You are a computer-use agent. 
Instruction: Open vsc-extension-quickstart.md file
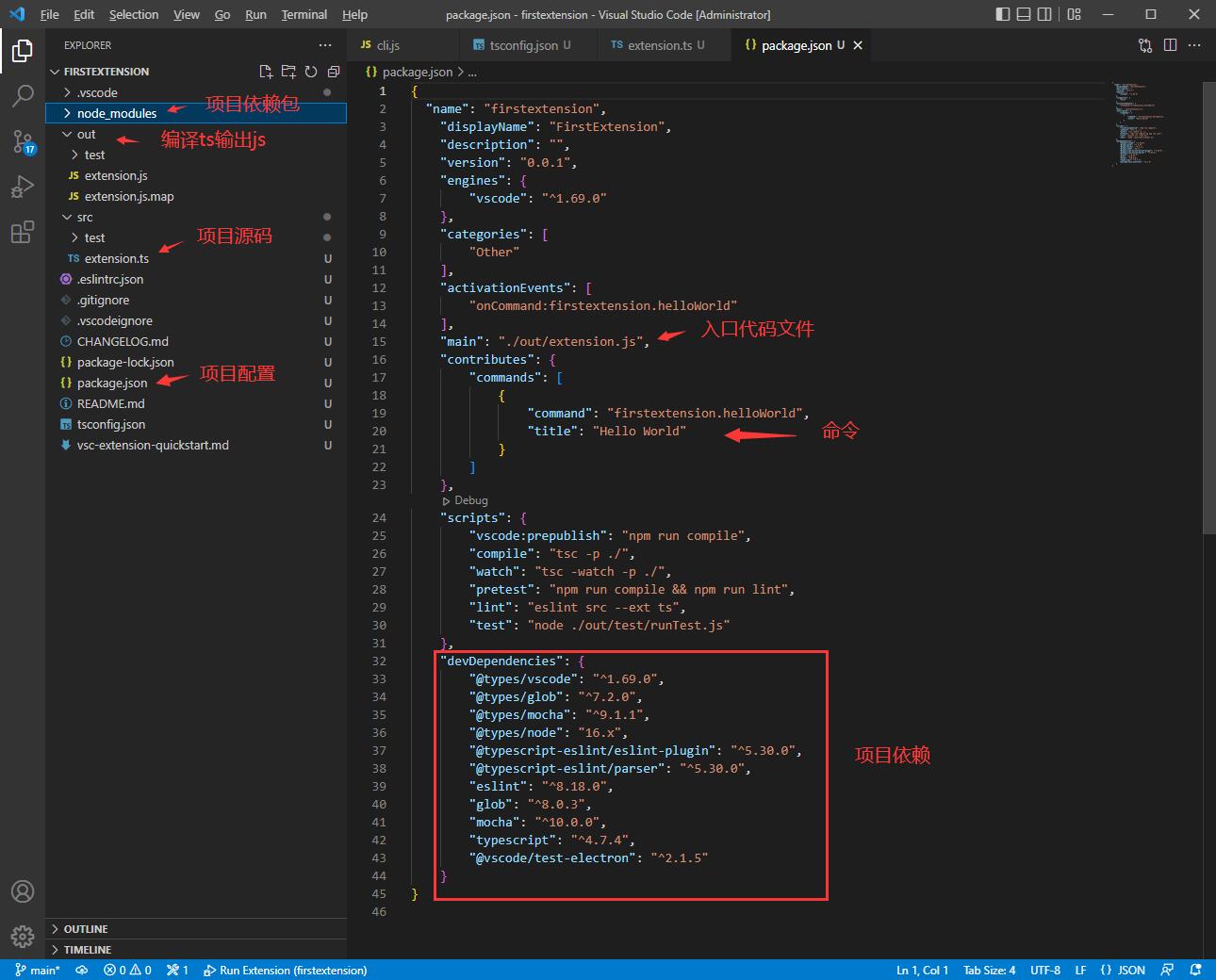pyautogui.click(x=196, y=445)
